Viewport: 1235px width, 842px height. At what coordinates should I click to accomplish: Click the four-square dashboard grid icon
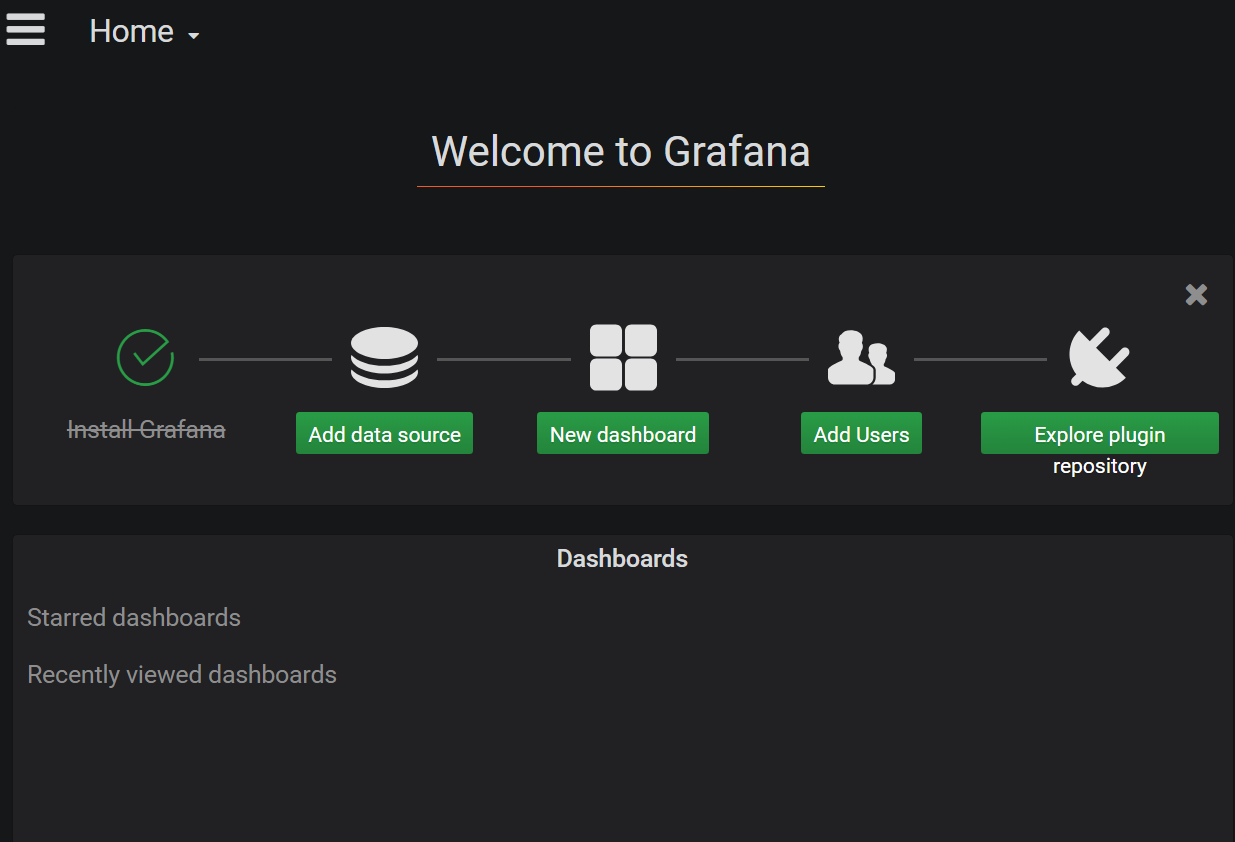click(x=623, y=357)
